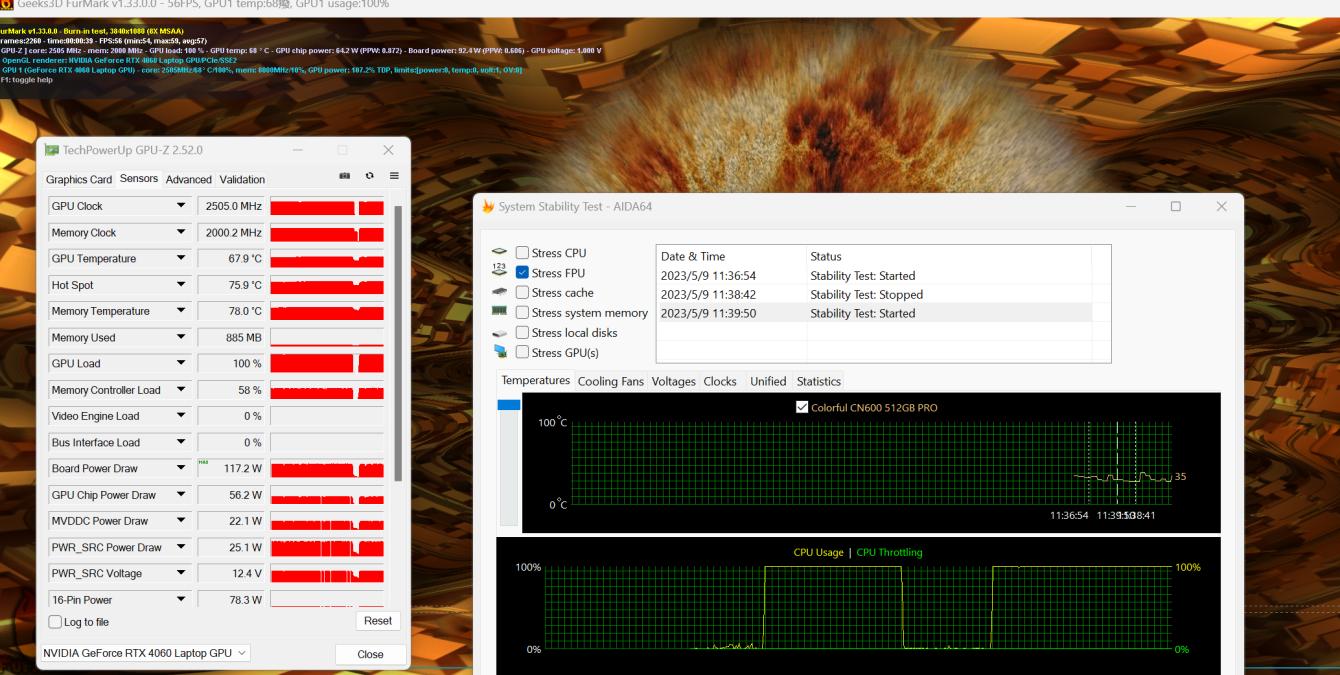Select the Temperatures tab in AIDA64
This screenshot has height=675, width=1340.
(x=536, y=380)
